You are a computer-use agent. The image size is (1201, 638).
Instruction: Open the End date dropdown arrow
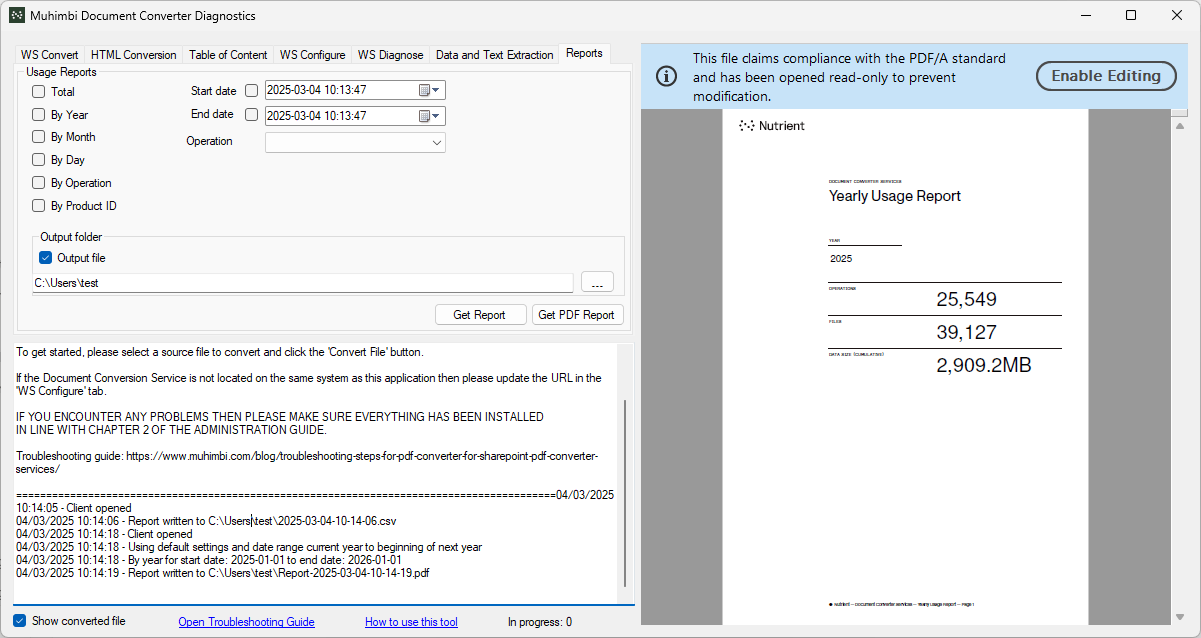[x=434, y=115]
